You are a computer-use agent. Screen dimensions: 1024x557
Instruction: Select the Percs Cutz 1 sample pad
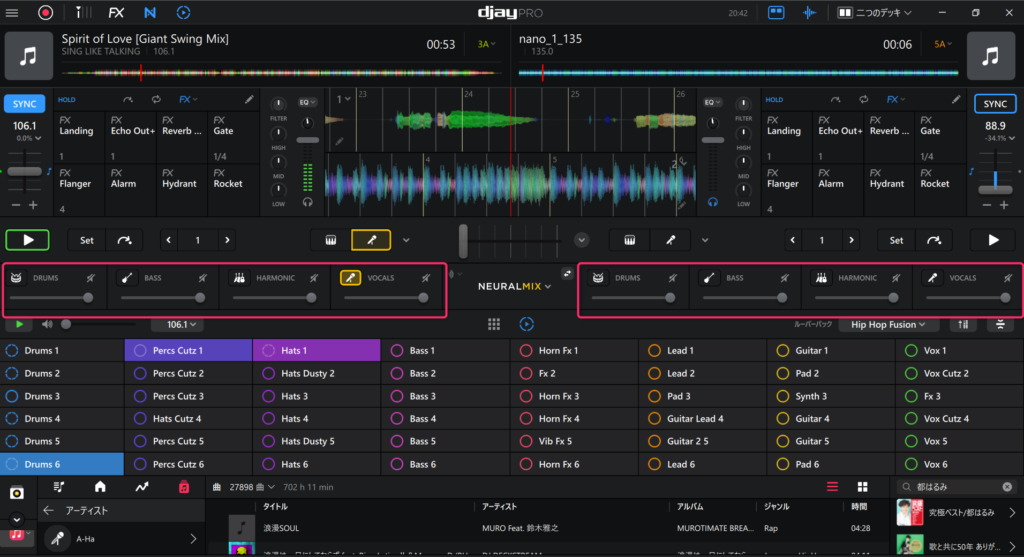188,350
